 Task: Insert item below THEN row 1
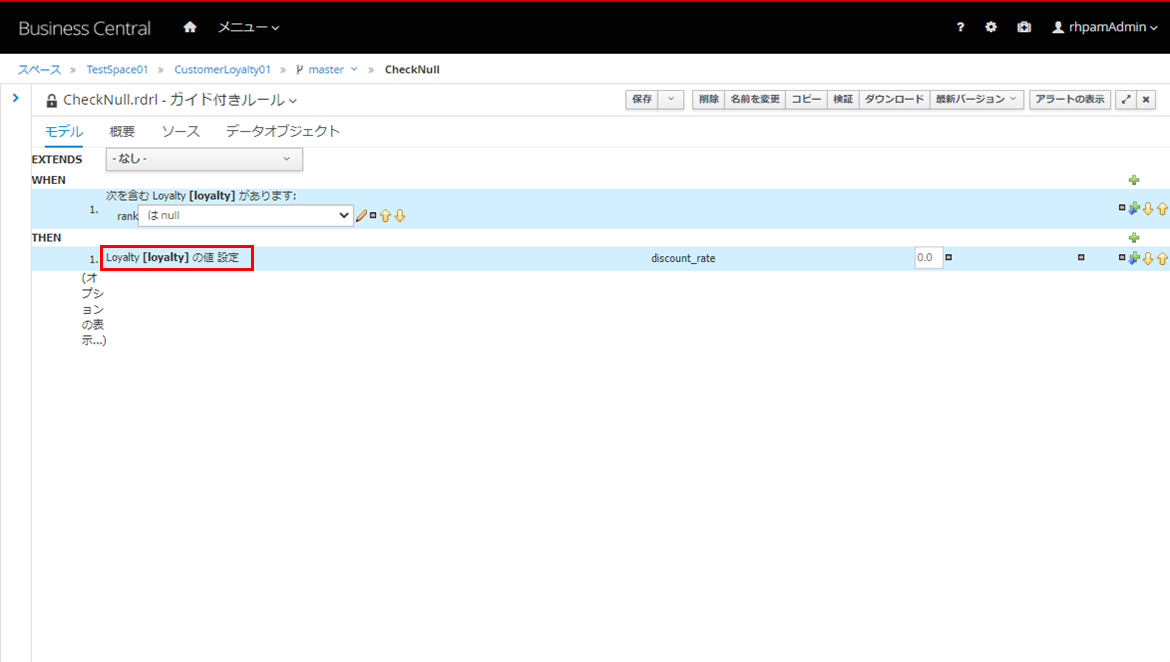1134,257
